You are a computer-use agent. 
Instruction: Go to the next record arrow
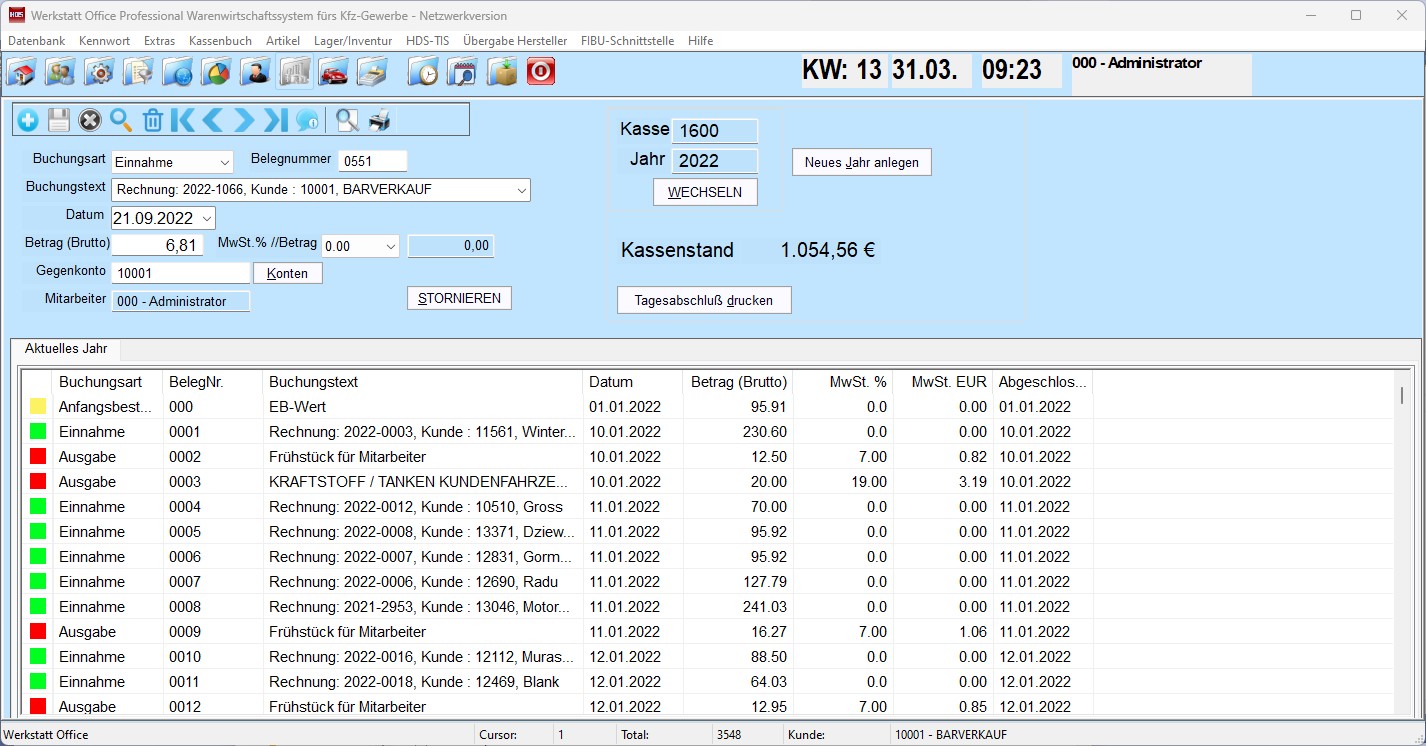(x=244, y=121)
